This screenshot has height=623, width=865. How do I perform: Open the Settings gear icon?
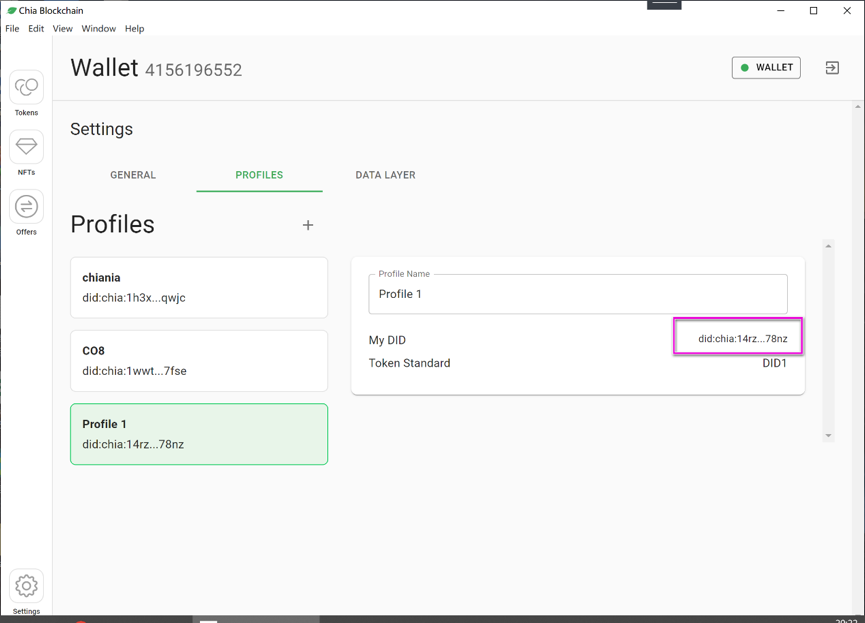coord(26,586)
